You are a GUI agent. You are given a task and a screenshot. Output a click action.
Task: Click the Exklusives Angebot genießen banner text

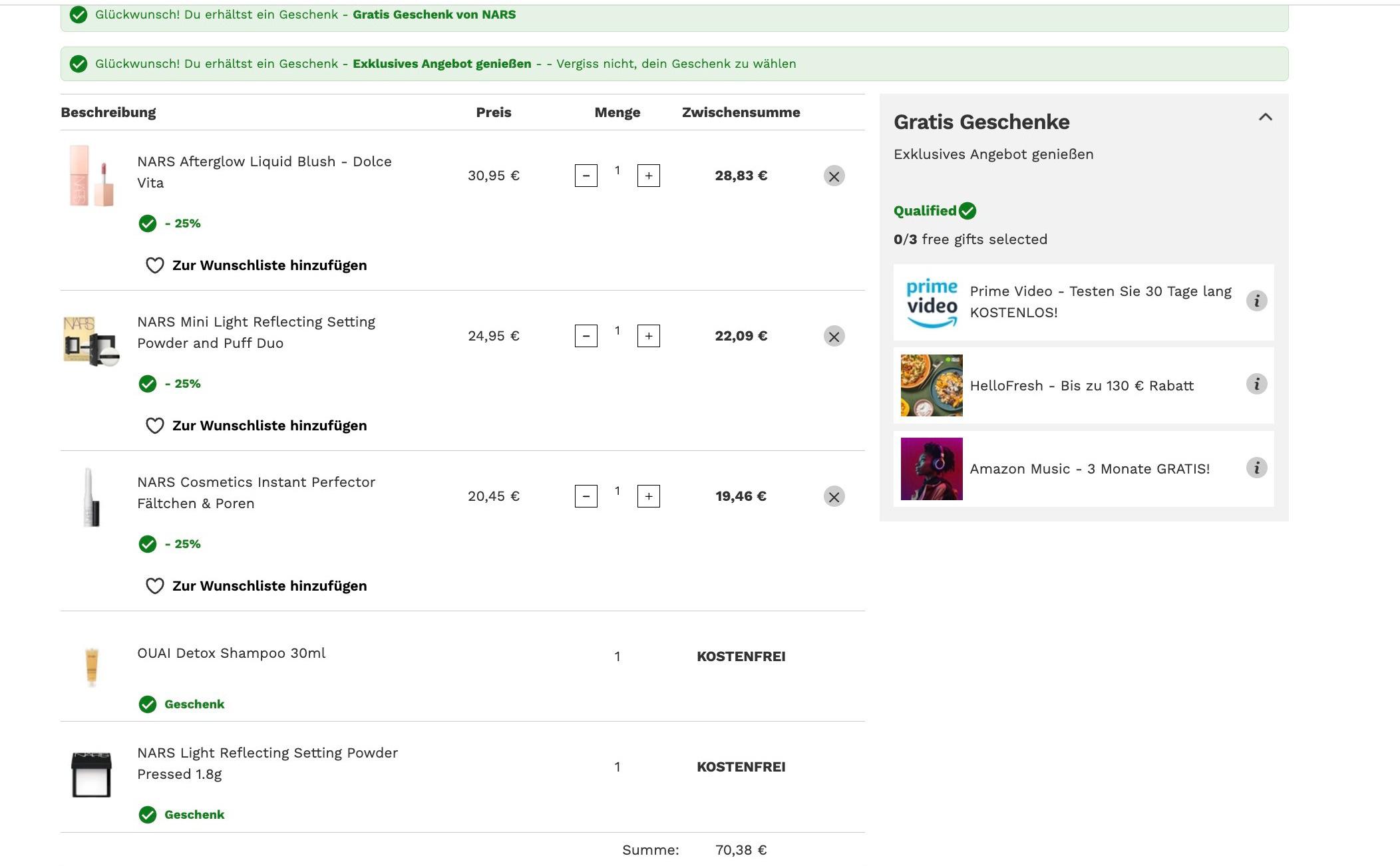point(442,64)
